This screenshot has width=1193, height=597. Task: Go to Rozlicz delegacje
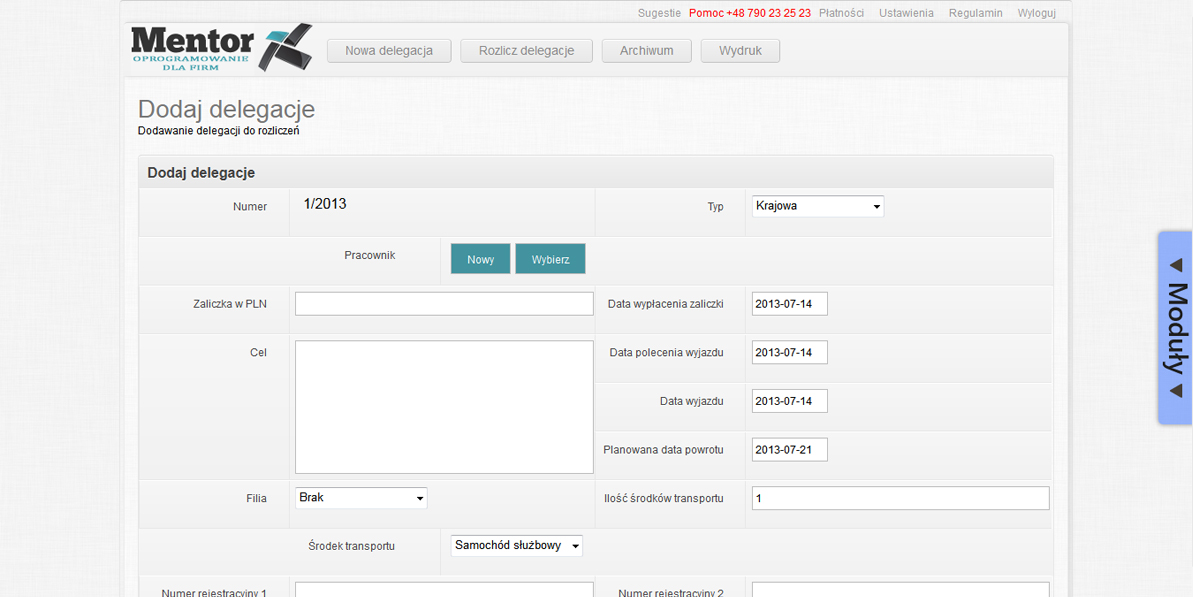pos(526,51)
